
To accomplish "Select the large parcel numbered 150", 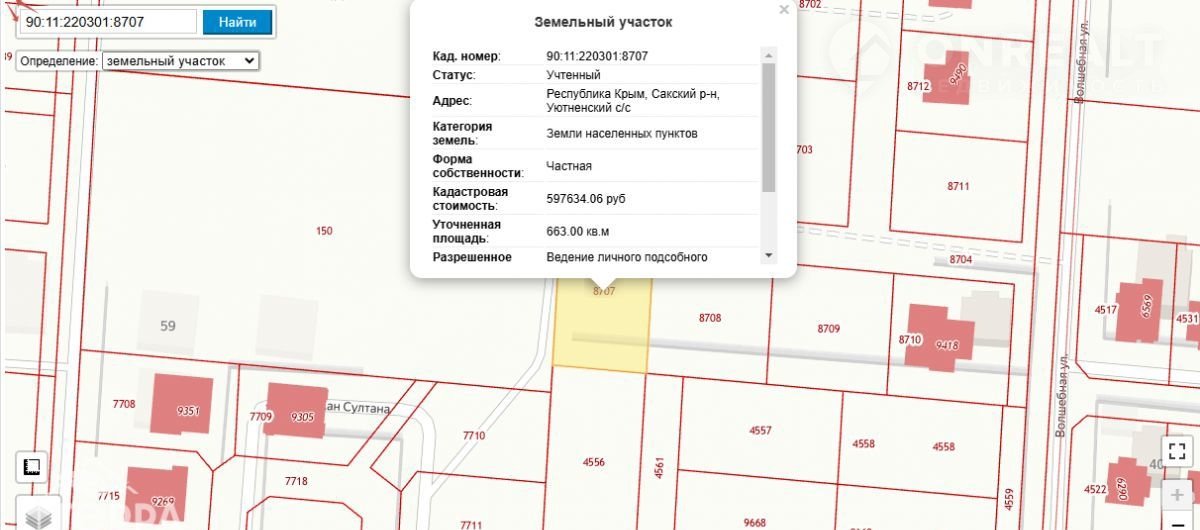I will point(323,231).
